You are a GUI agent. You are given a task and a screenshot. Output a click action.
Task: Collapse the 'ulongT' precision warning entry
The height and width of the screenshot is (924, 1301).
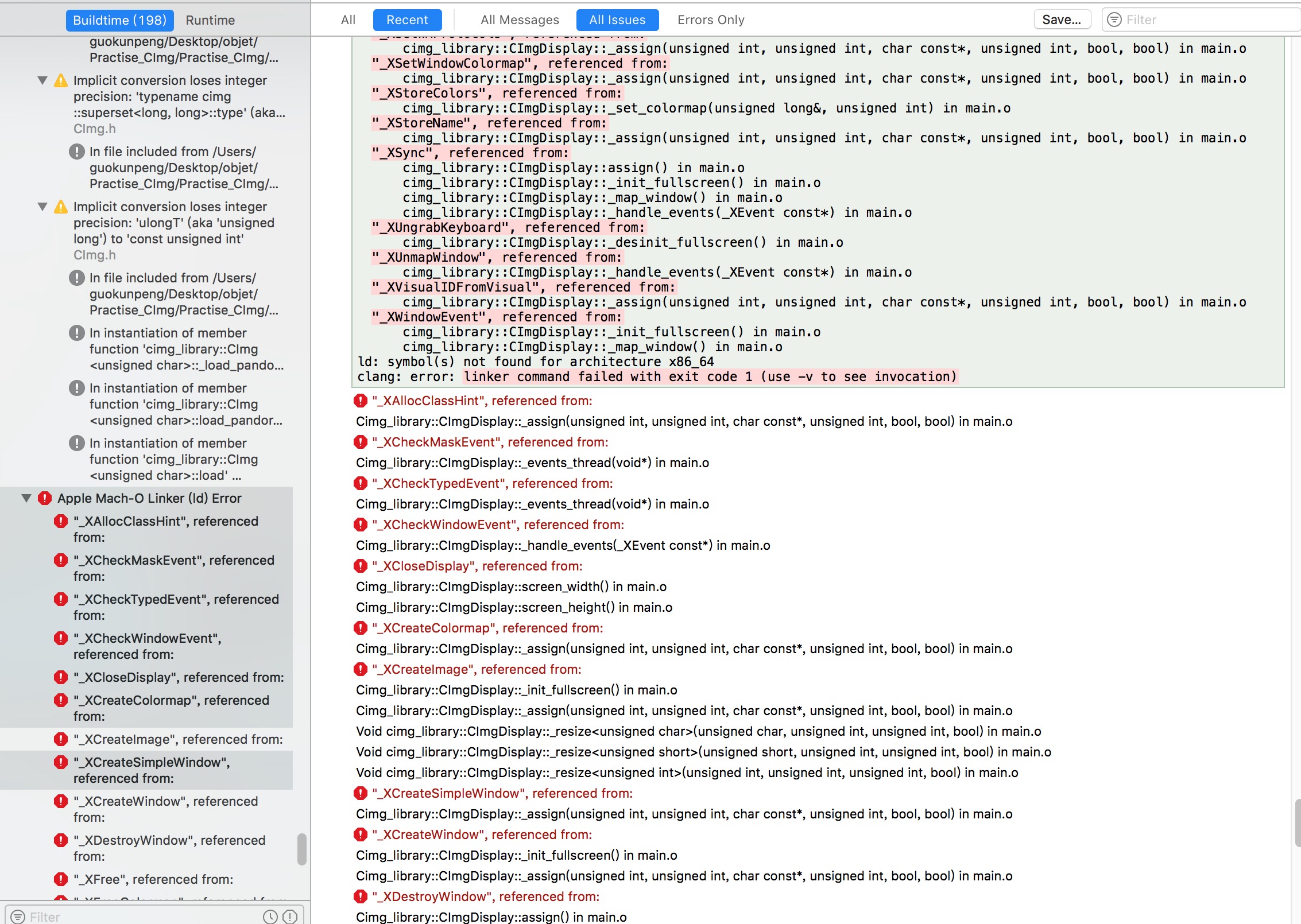42,207
